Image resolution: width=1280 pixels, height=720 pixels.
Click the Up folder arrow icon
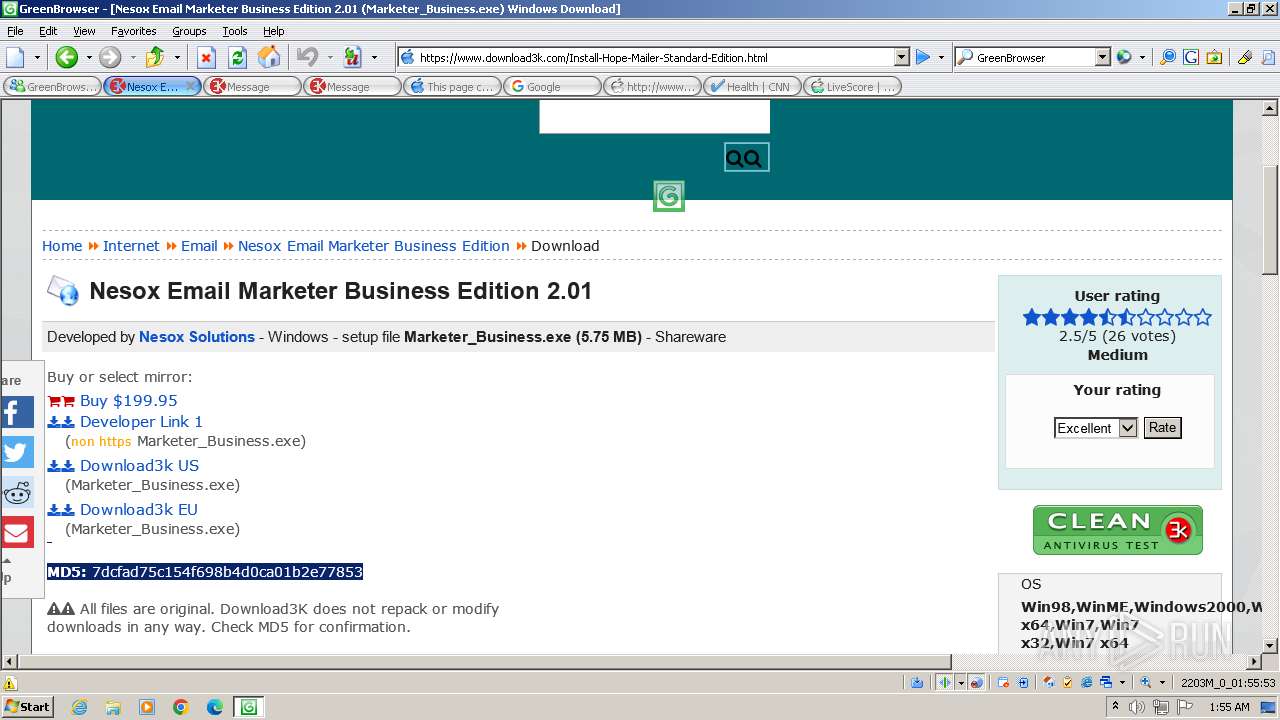coord(155,57)
